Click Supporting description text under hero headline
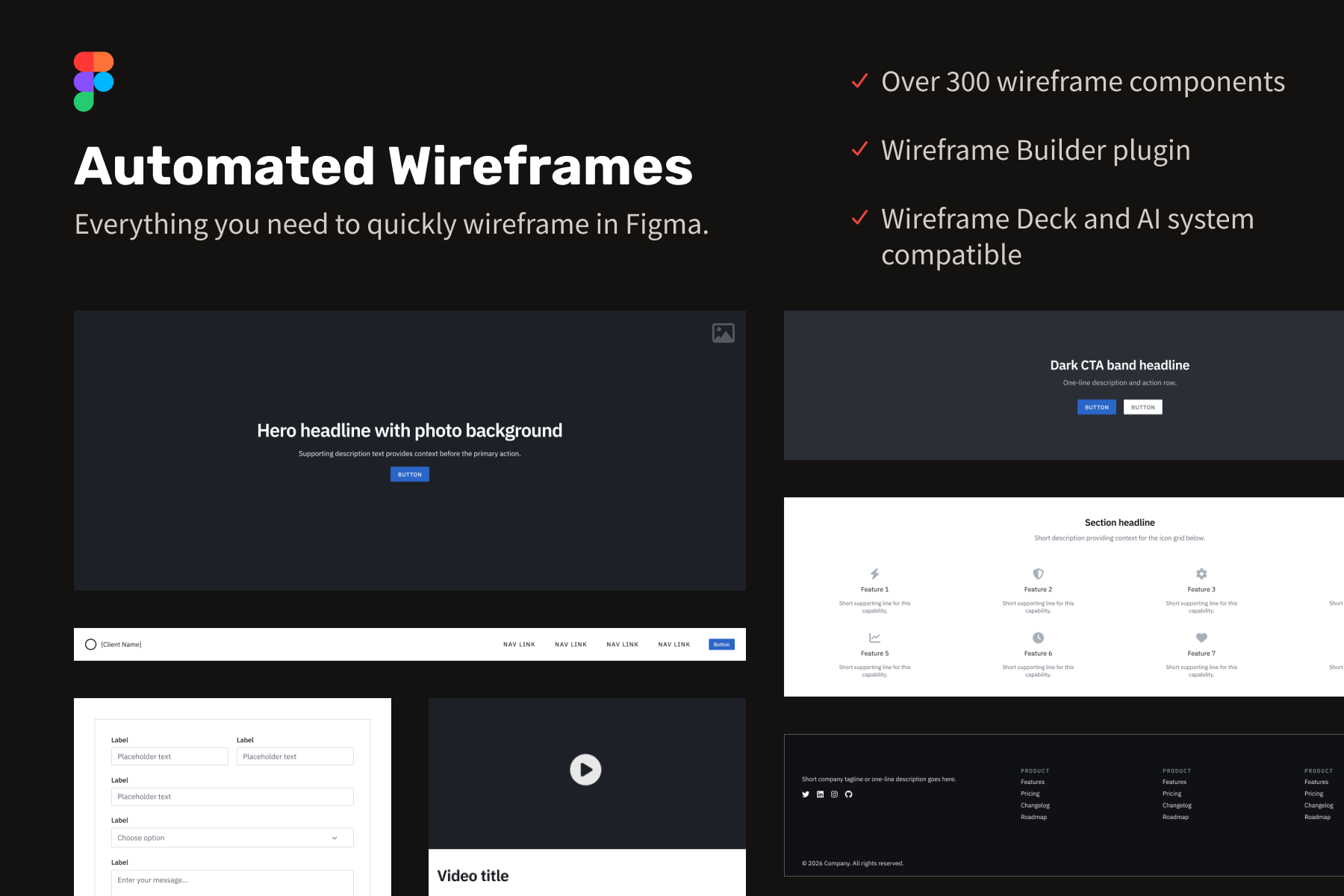Viewport: 1344px width, 896px height. tap(410, 454)
